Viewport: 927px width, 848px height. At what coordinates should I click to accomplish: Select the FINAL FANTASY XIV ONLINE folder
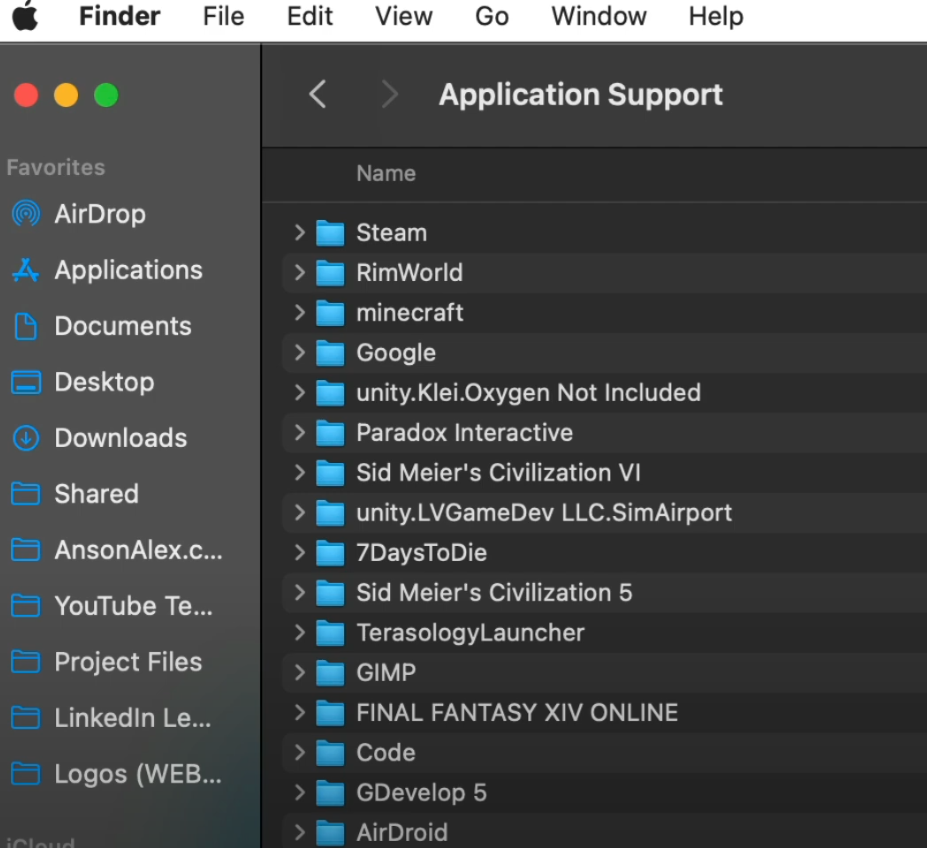tap(517, 713)
